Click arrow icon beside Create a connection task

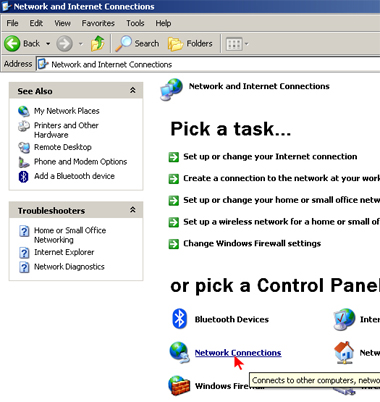(174, 179)
